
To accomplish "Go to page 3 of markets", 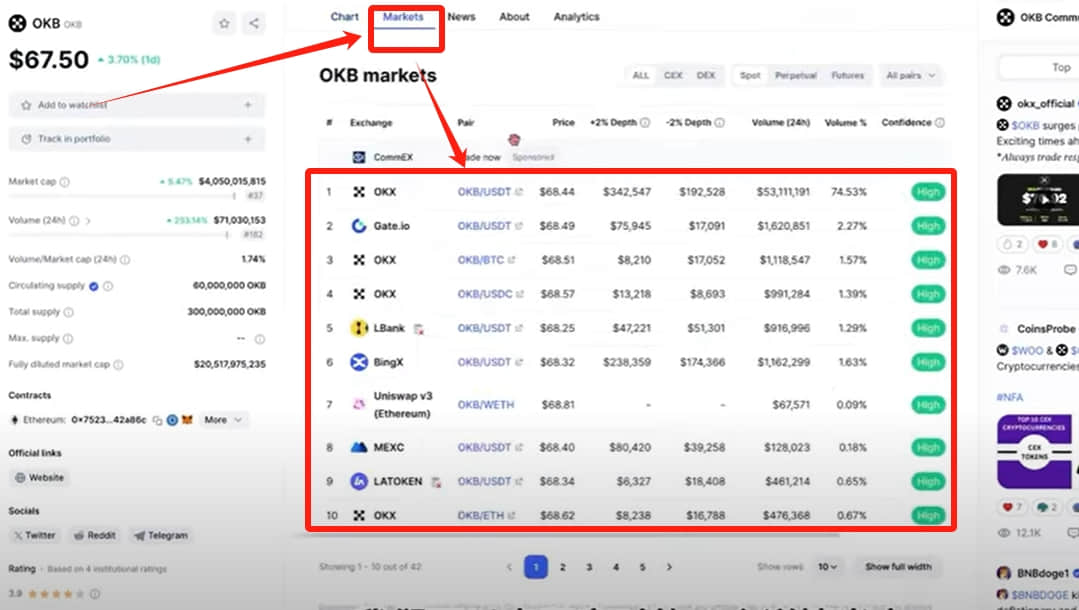I will click(589, 567).
